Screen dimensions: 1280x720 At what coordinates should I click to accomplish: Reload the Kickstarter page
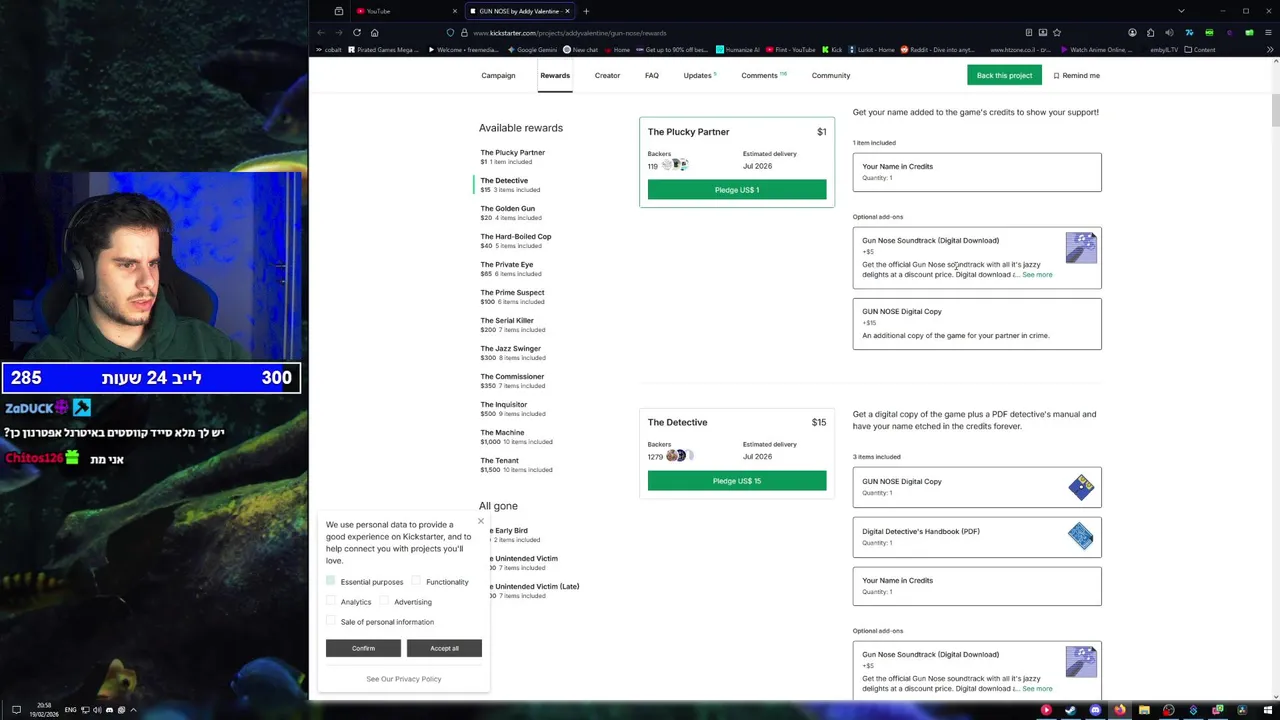click(357, 32)
